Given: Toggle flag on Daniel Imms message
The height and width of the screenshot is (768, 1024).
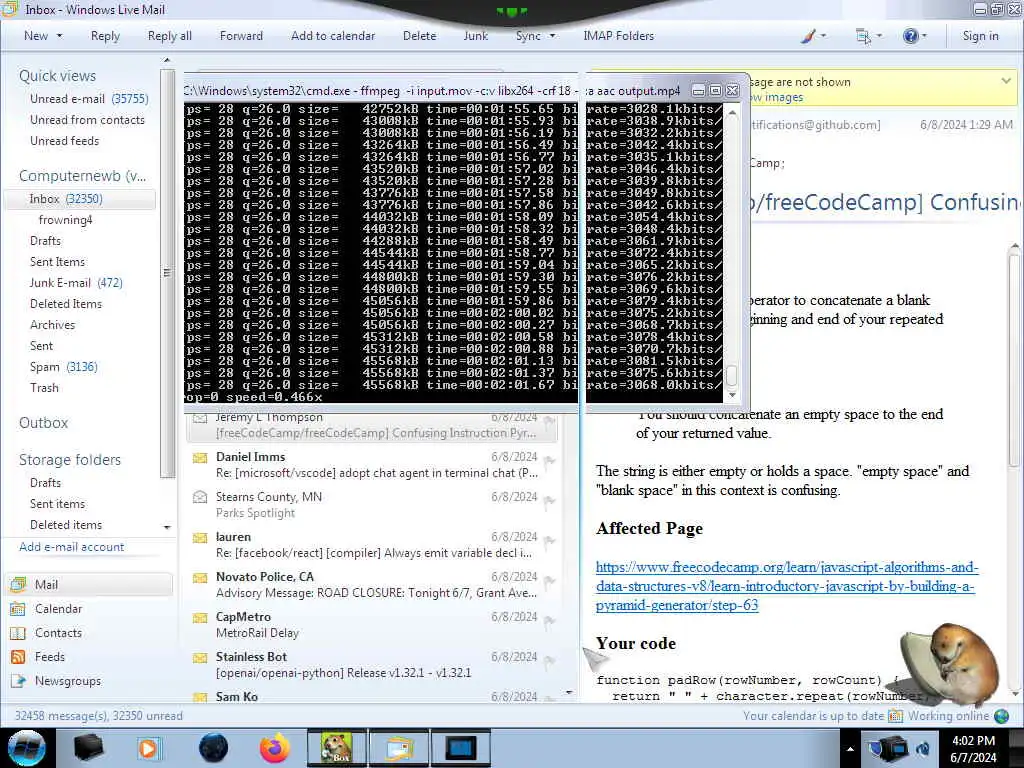Looking at the screenshot, I should [x=550, y=461].
